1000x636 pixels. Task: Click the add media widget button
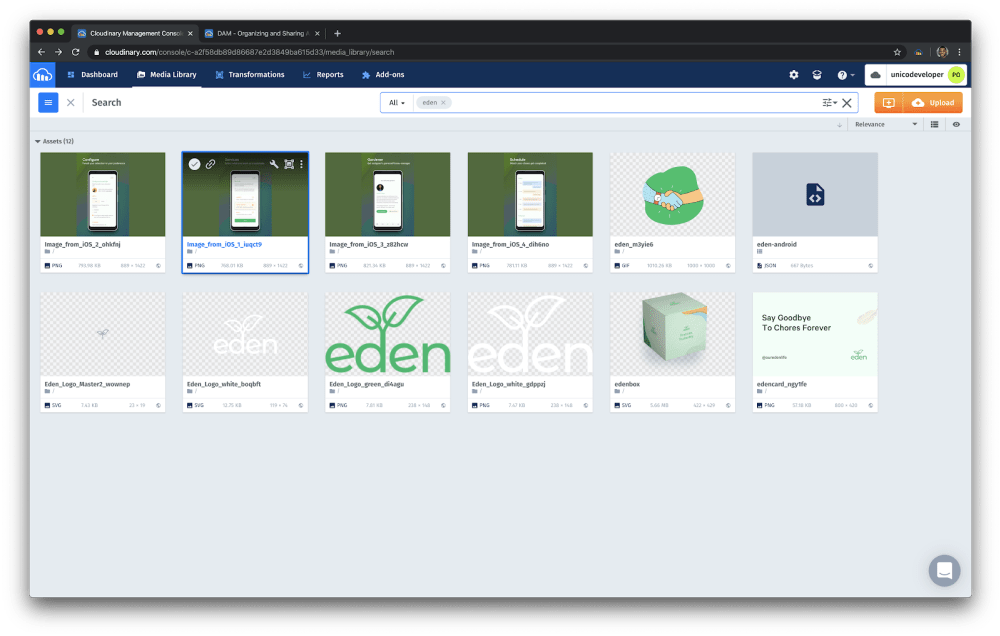(888, 103)
